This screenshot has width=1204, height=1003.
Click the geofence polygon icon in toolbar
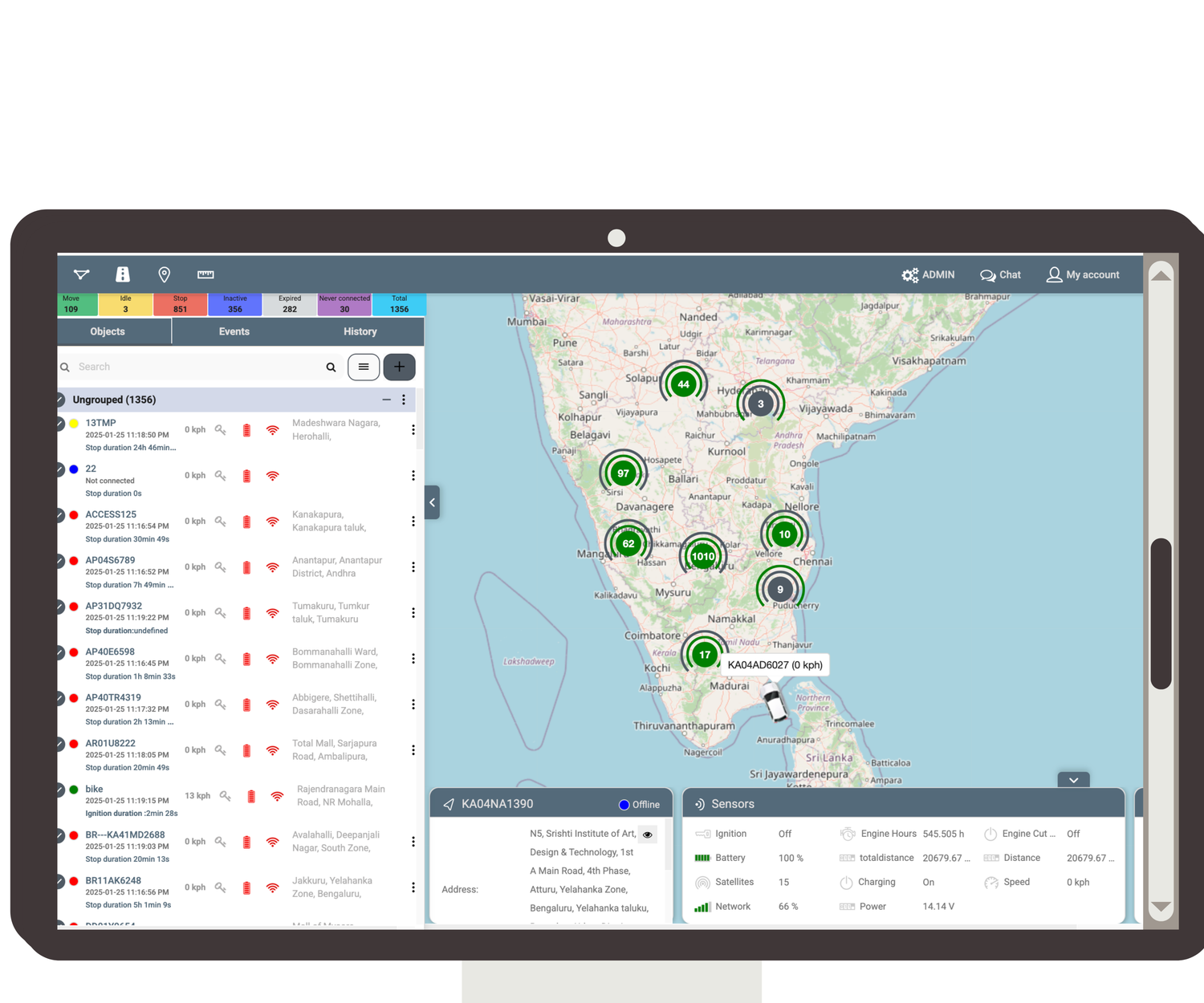(82, 274)
